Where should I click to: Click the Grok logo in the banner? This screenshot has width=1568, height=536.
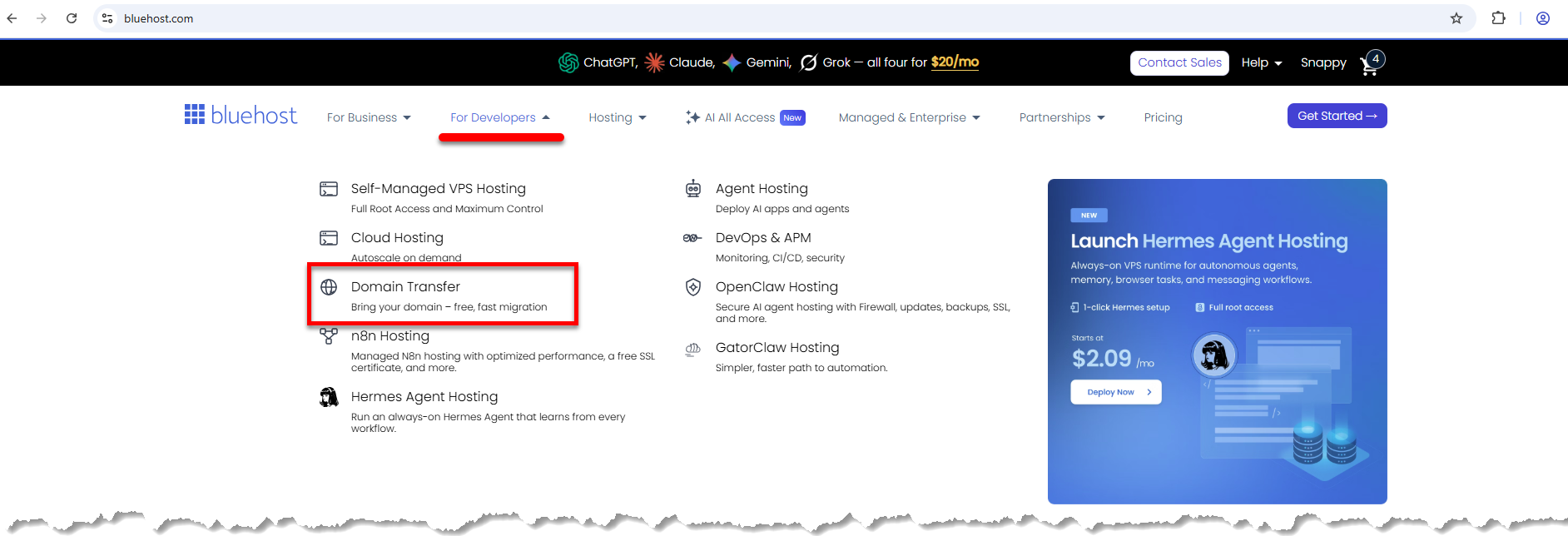click(808, 62)
